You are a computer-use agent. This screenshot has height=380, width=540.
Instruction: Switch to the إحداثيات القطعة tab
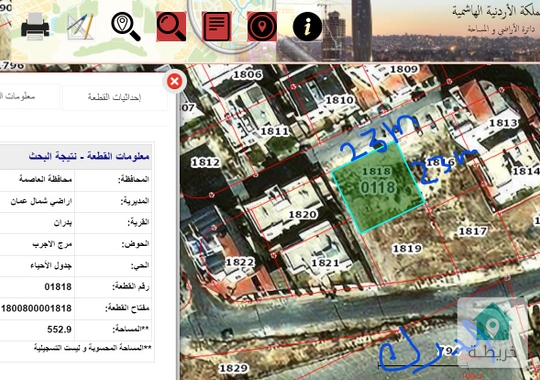pos(115,97)
